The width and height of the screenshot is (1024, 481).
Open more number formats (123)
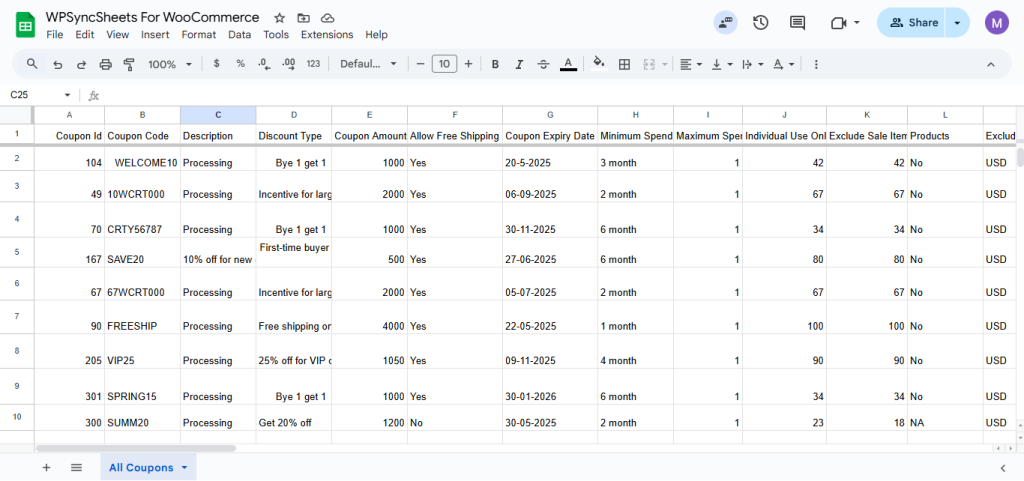(x=313, y=64)
